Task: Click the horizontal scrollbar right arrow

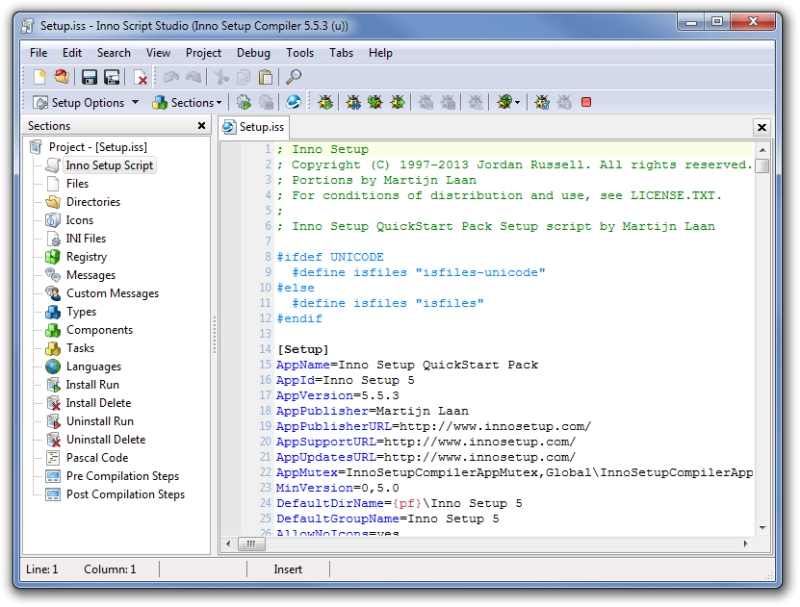Action: click(745, 544)
